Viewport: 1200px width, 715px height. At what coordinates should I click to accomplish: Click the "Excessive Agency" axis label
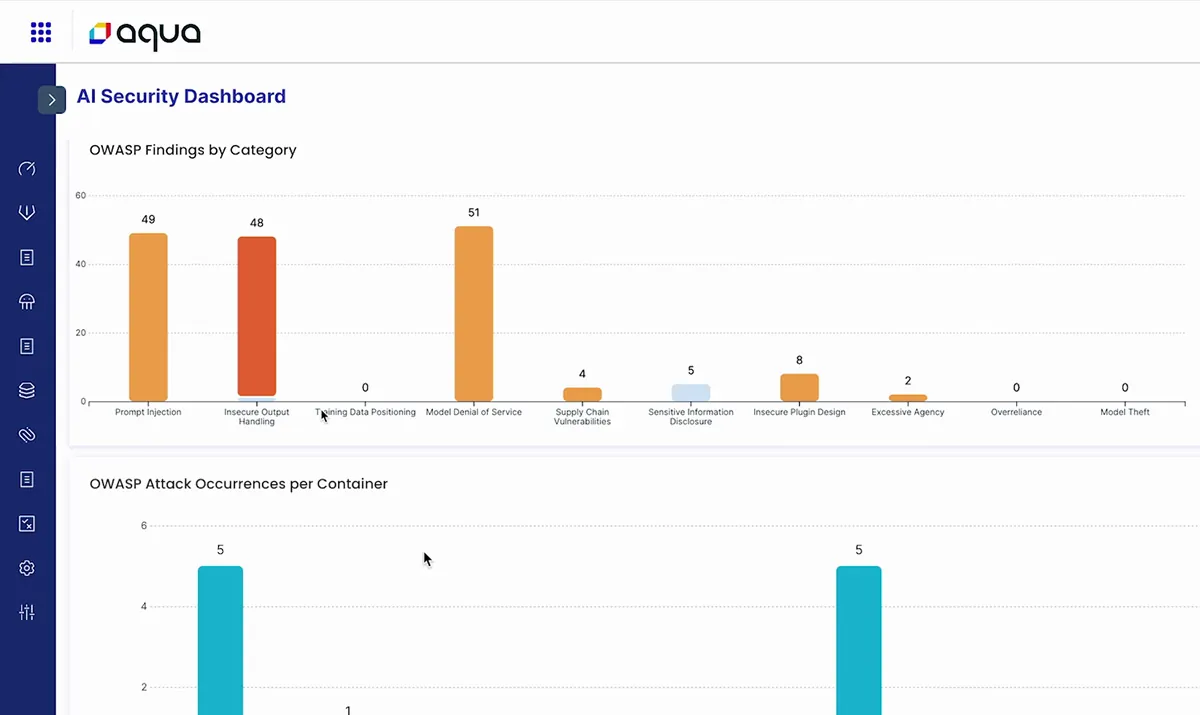point(908,412)
